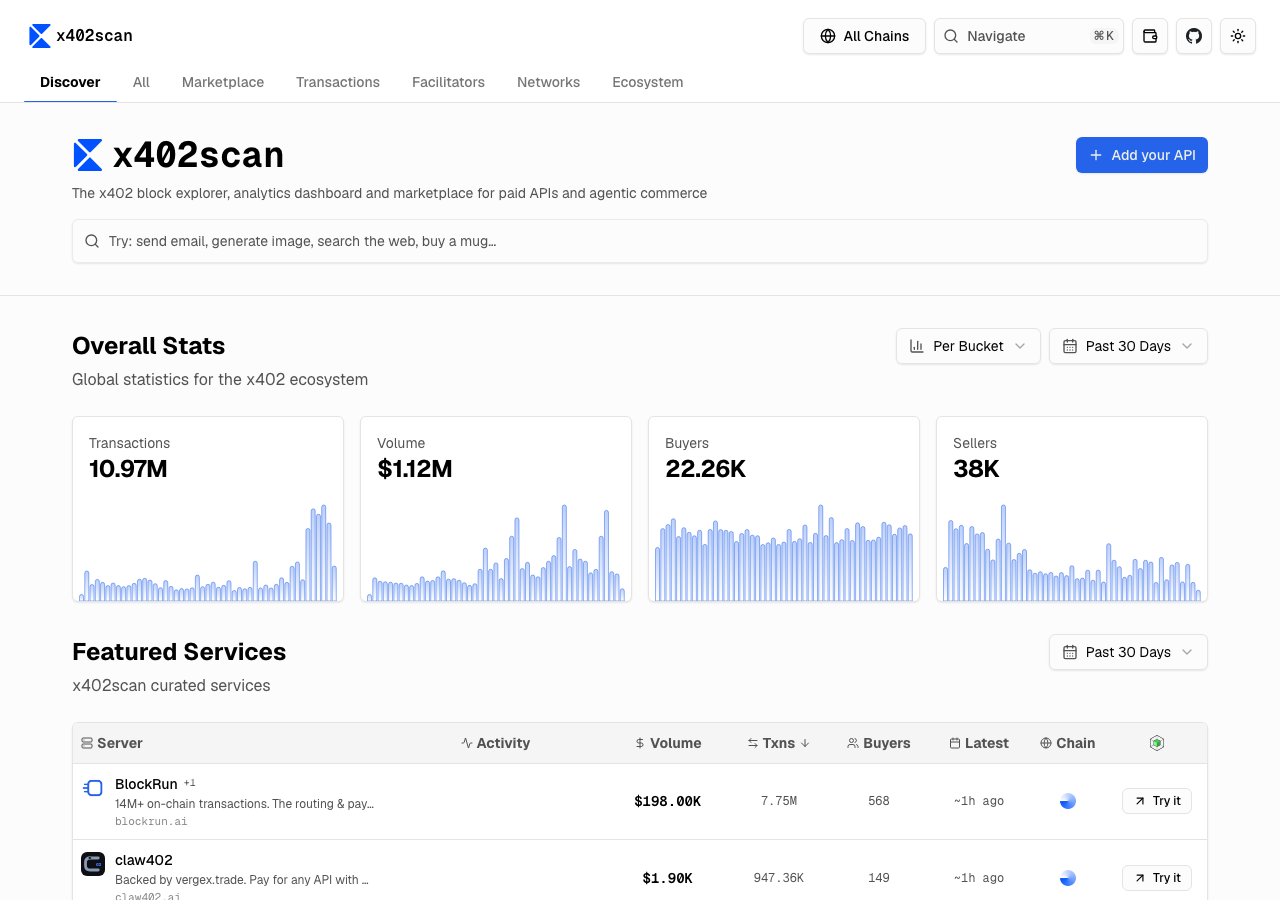Open the Facilitators tab
This screenshot has height=900, width=1280.
pyautogui.click(x=448, y=82)
